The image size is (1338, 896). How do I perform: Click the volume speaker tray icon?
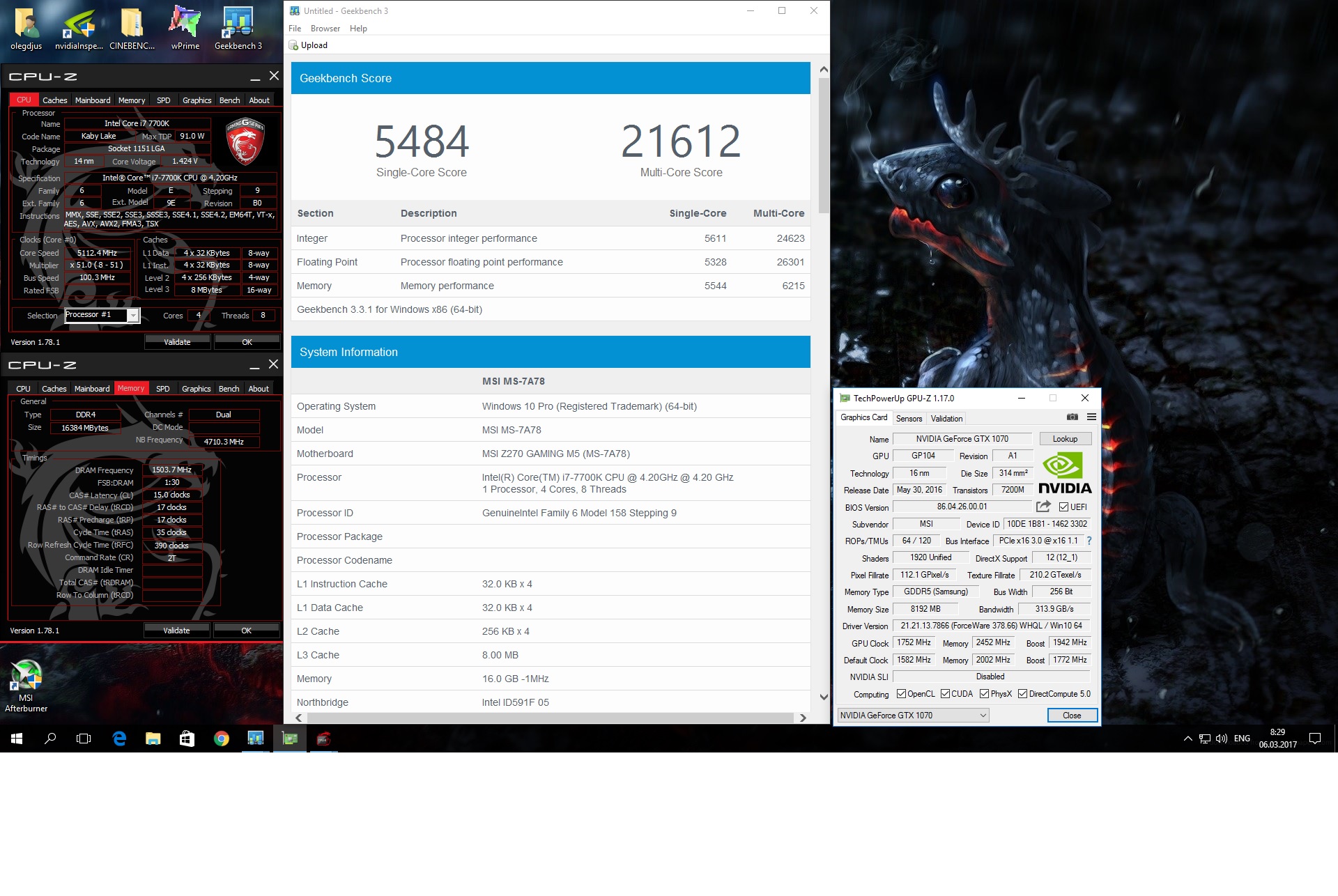click(x=1221, y=739)
